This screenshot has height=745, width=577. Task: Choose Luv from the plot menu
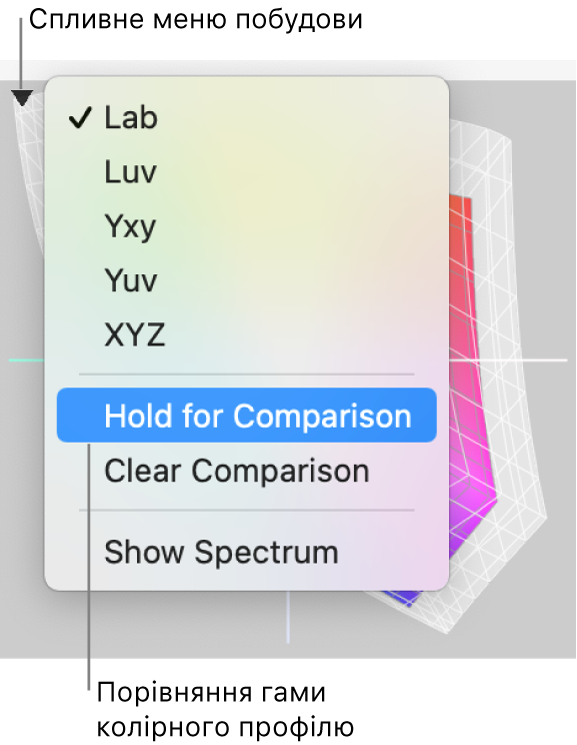[247, 172]
